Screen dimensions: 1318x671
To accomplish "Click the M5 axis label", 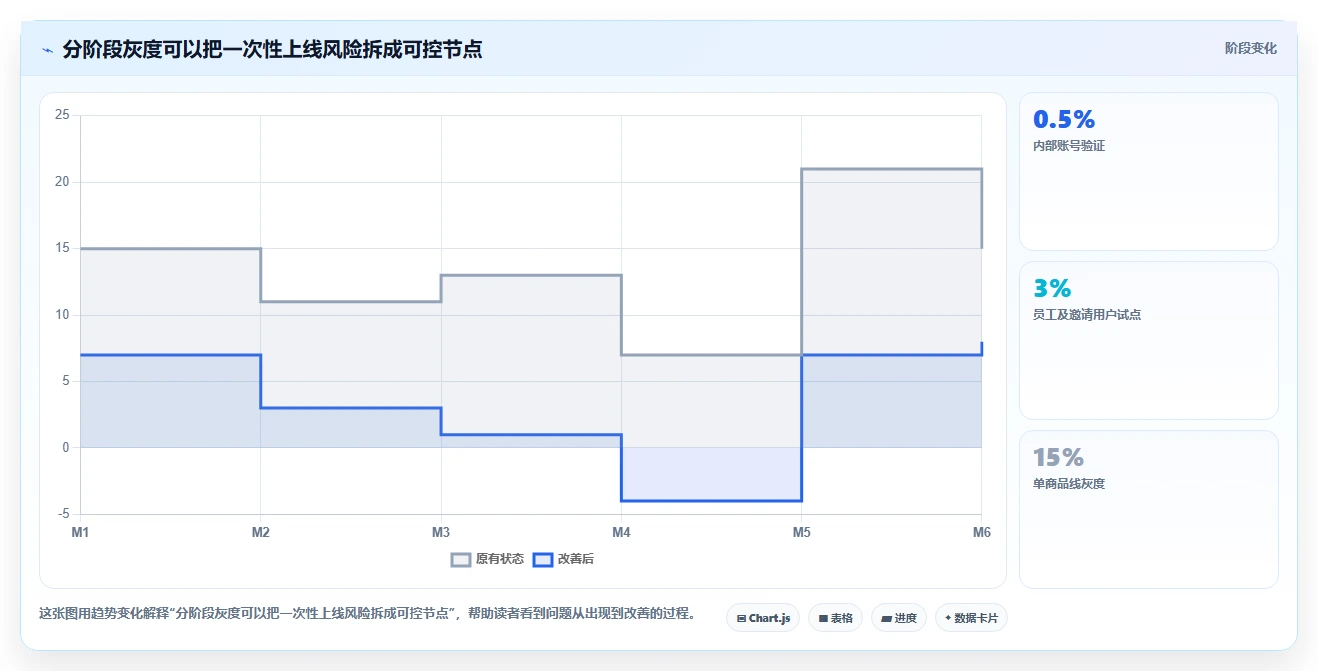I will click(x=801, y=532).
